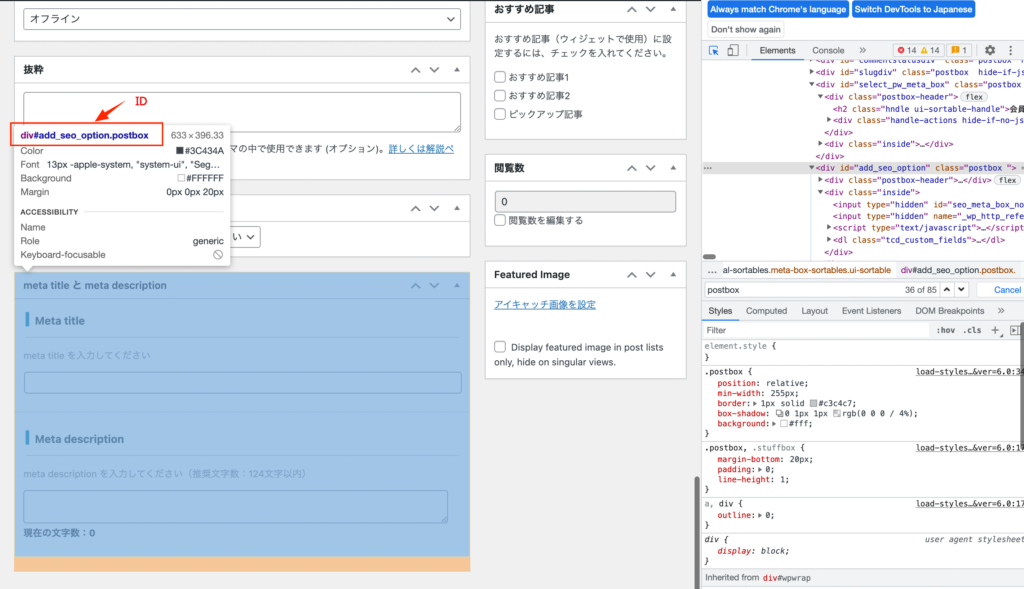The height and width of the screenshot is (589, 1024).
Task: Click Always match Chrome's language button
Action: coord(778,9)
